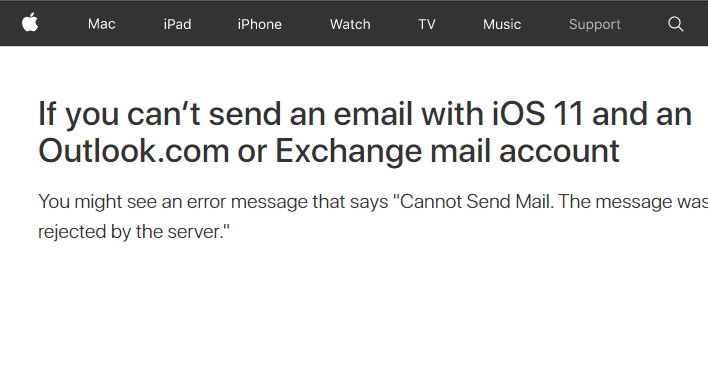Click the "rejected by the server" line
This screenshot has width=708, height=380.
click(x=134, y=232)
